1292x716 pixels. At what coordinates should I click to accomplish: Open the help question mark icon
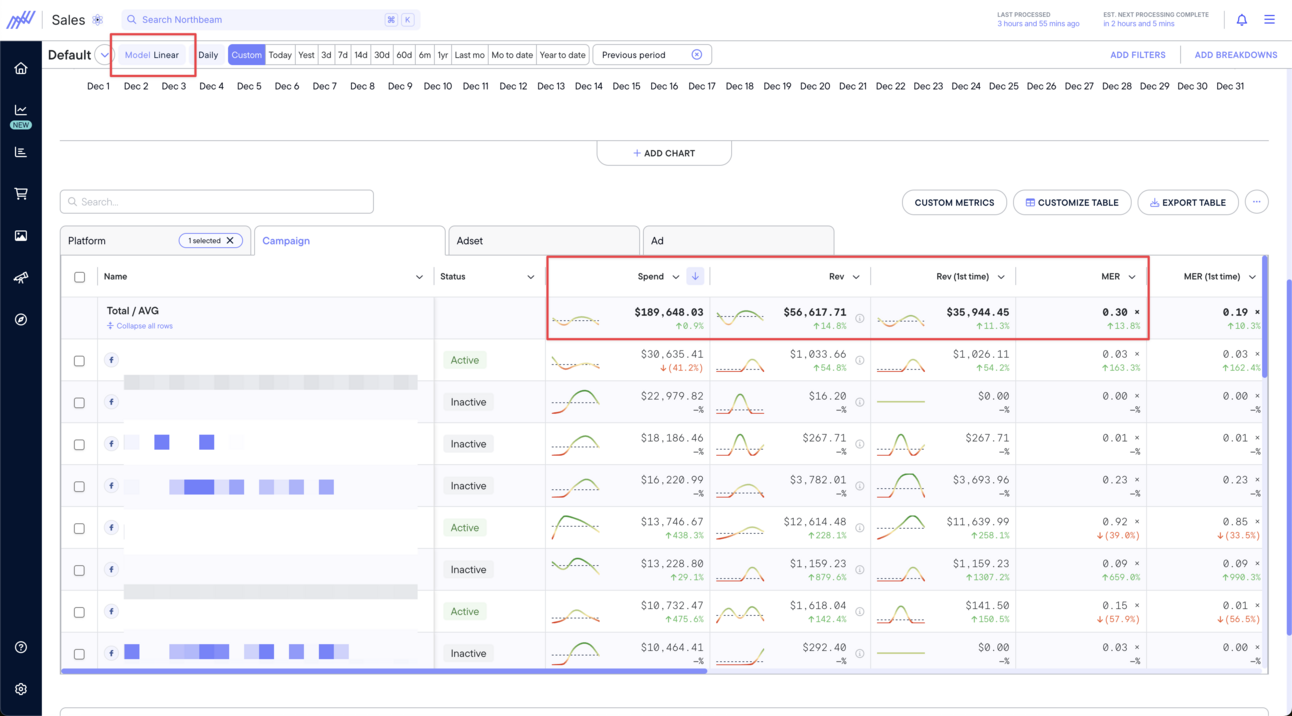[21, 647]
